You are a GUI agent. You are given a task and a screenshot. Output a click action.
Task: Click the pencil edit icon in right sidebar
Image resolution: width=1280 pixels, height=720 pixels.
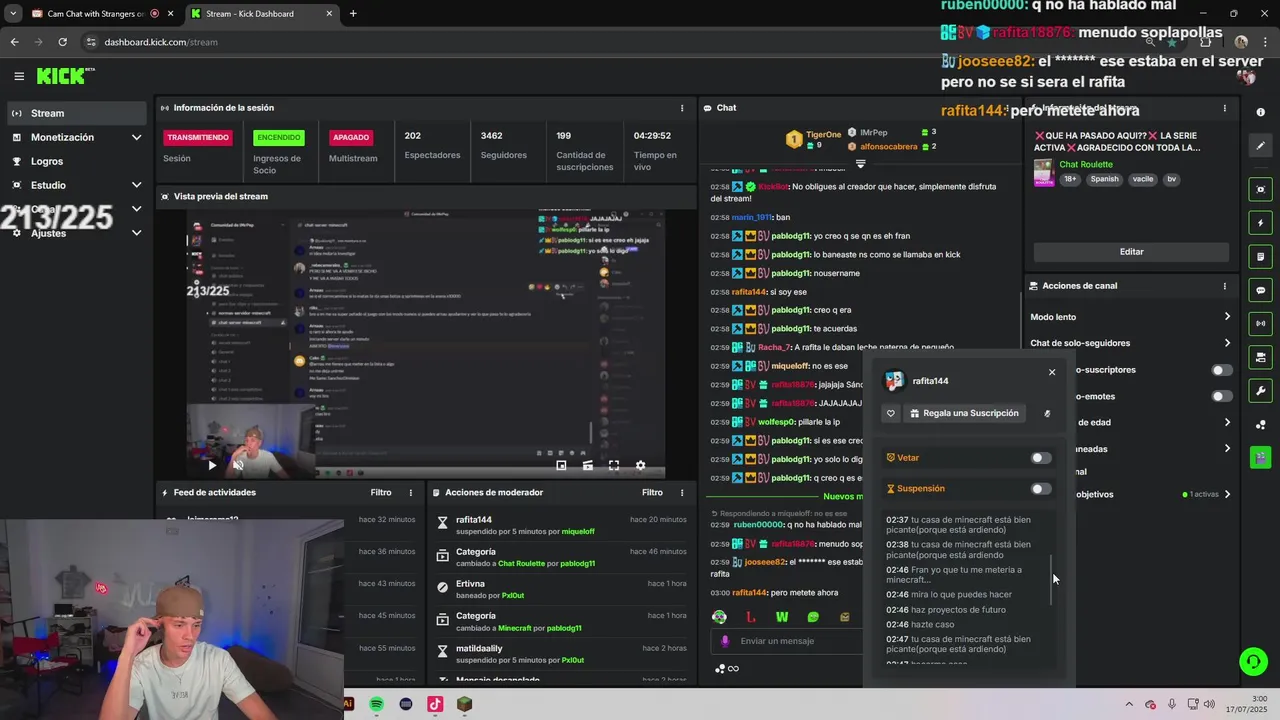pyautogui.click(x=1261, y=146)
